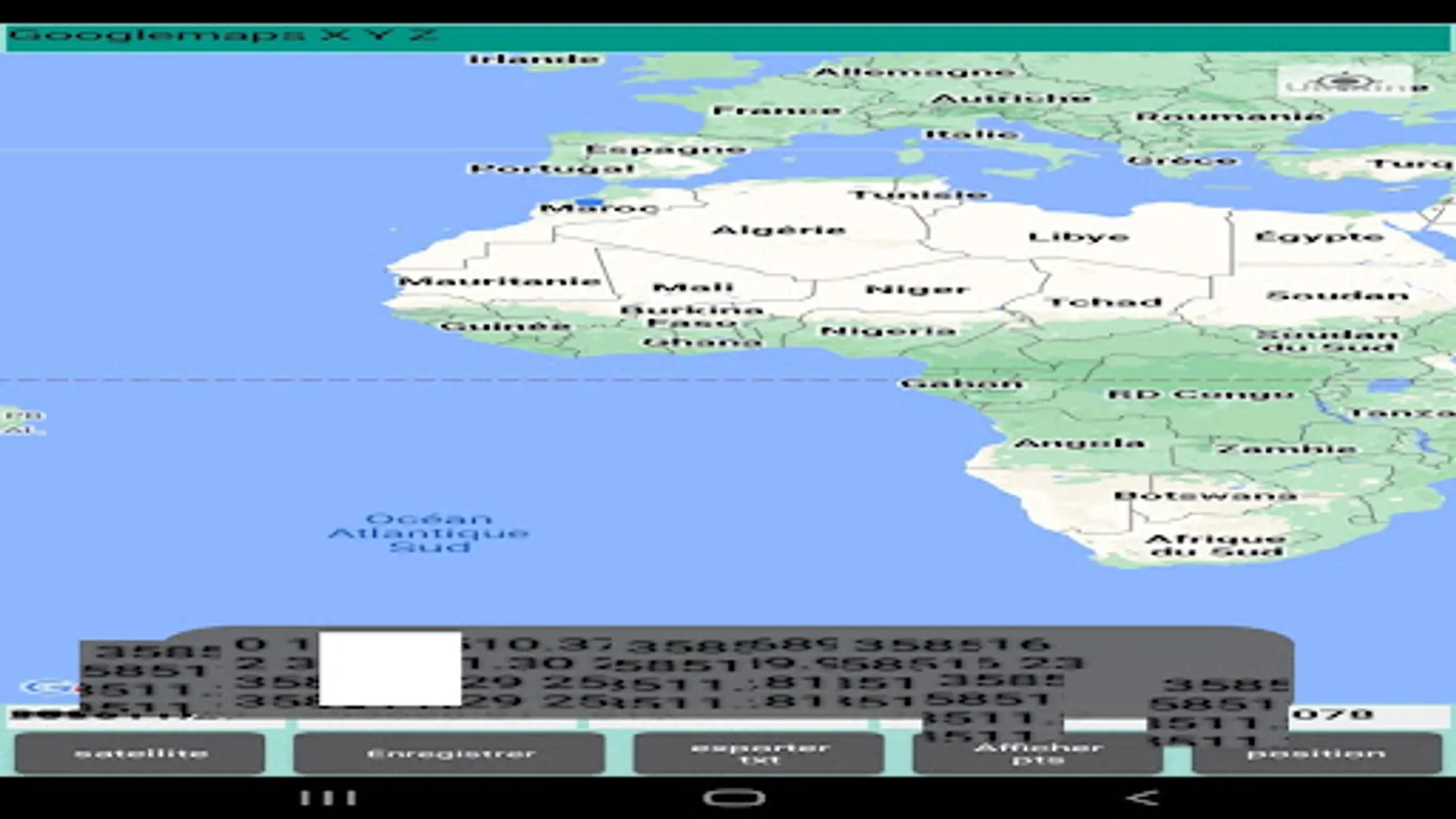Select the Niger country label
Viewport: 1456px width, 819px height.
coord(916,289)
